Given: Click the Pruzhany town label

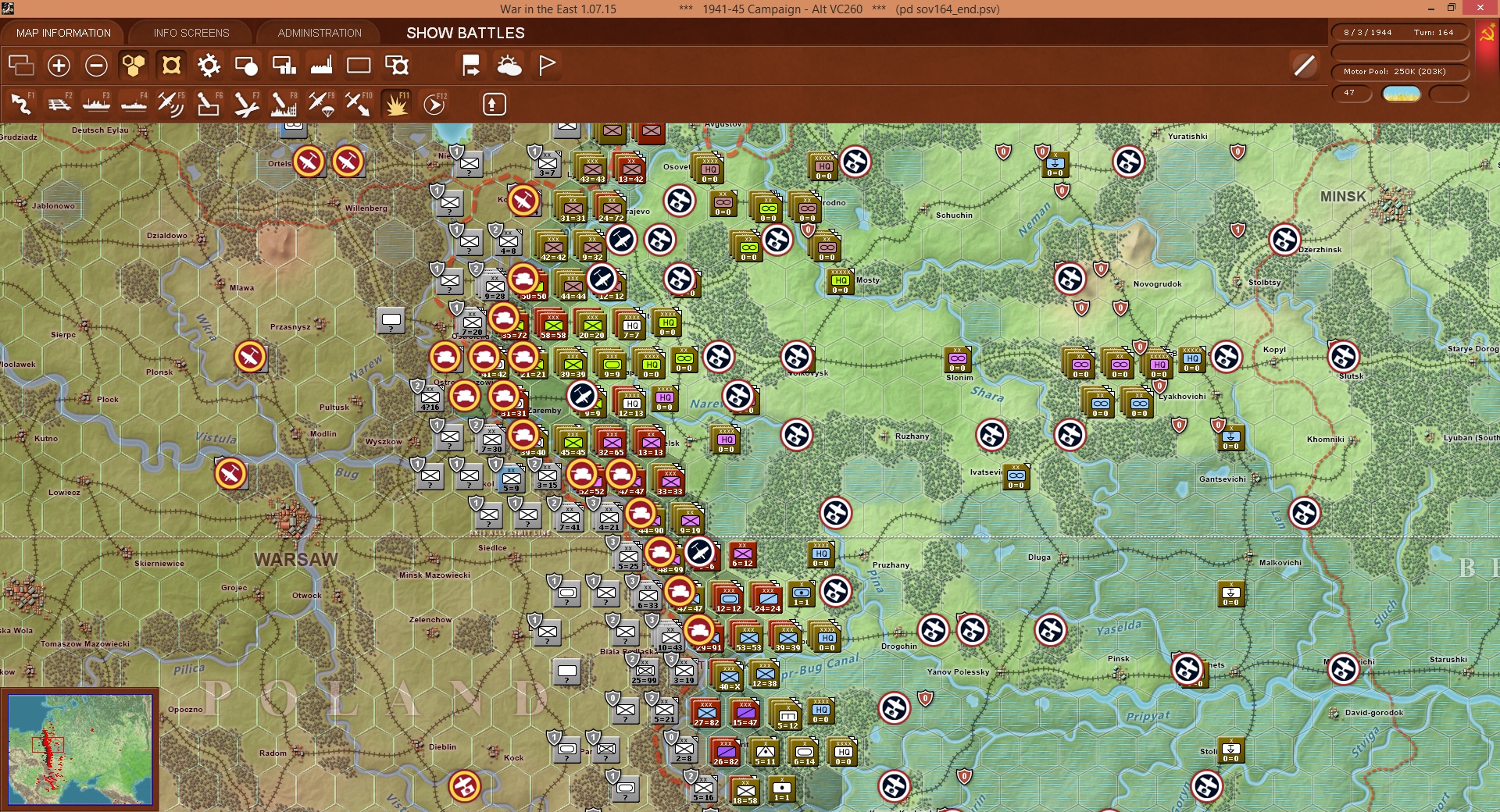Looking at the screenshot, I should click(x=891, y=565).
